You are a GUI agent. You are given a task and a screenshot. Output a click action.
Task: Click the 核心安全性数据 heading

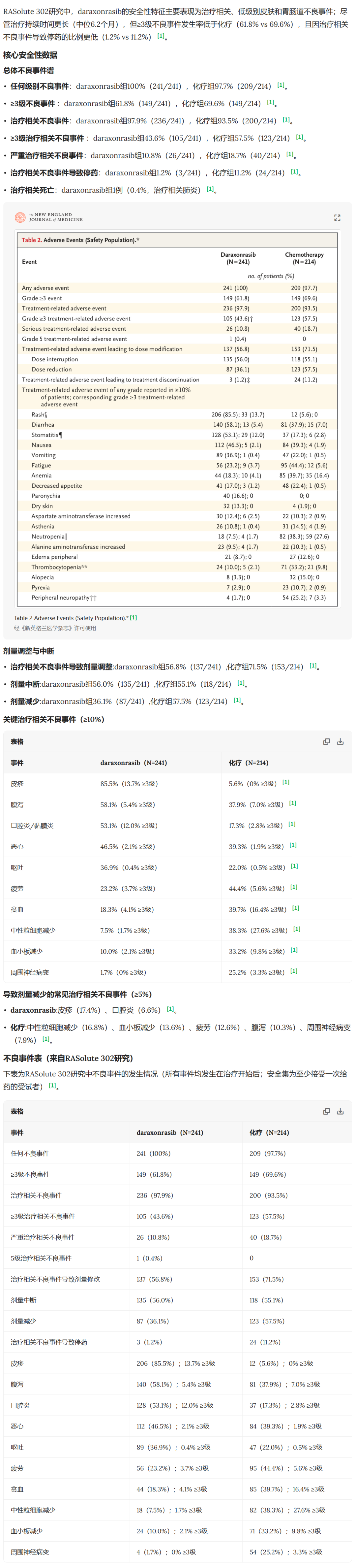point(30,55)
